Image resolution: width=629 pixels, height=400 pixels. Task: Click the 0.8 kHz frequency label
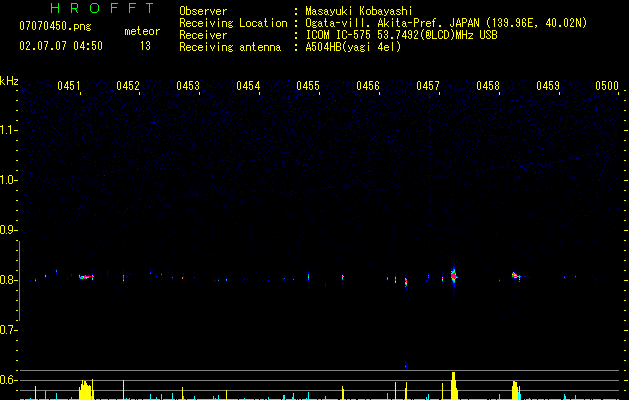[8, 280]
